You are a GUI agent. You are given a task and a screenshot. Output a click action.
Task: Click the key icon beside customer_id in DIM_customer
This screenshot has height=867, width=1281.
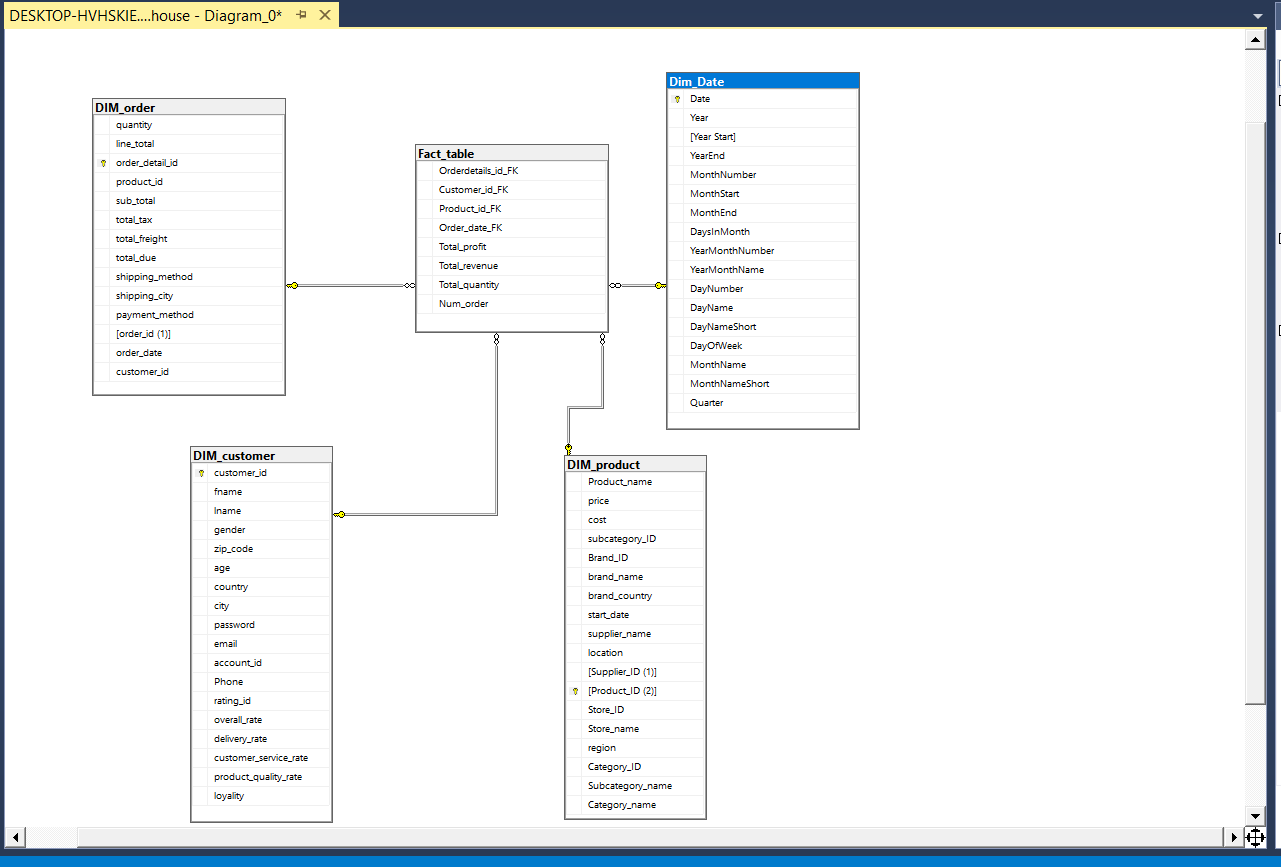201,473
